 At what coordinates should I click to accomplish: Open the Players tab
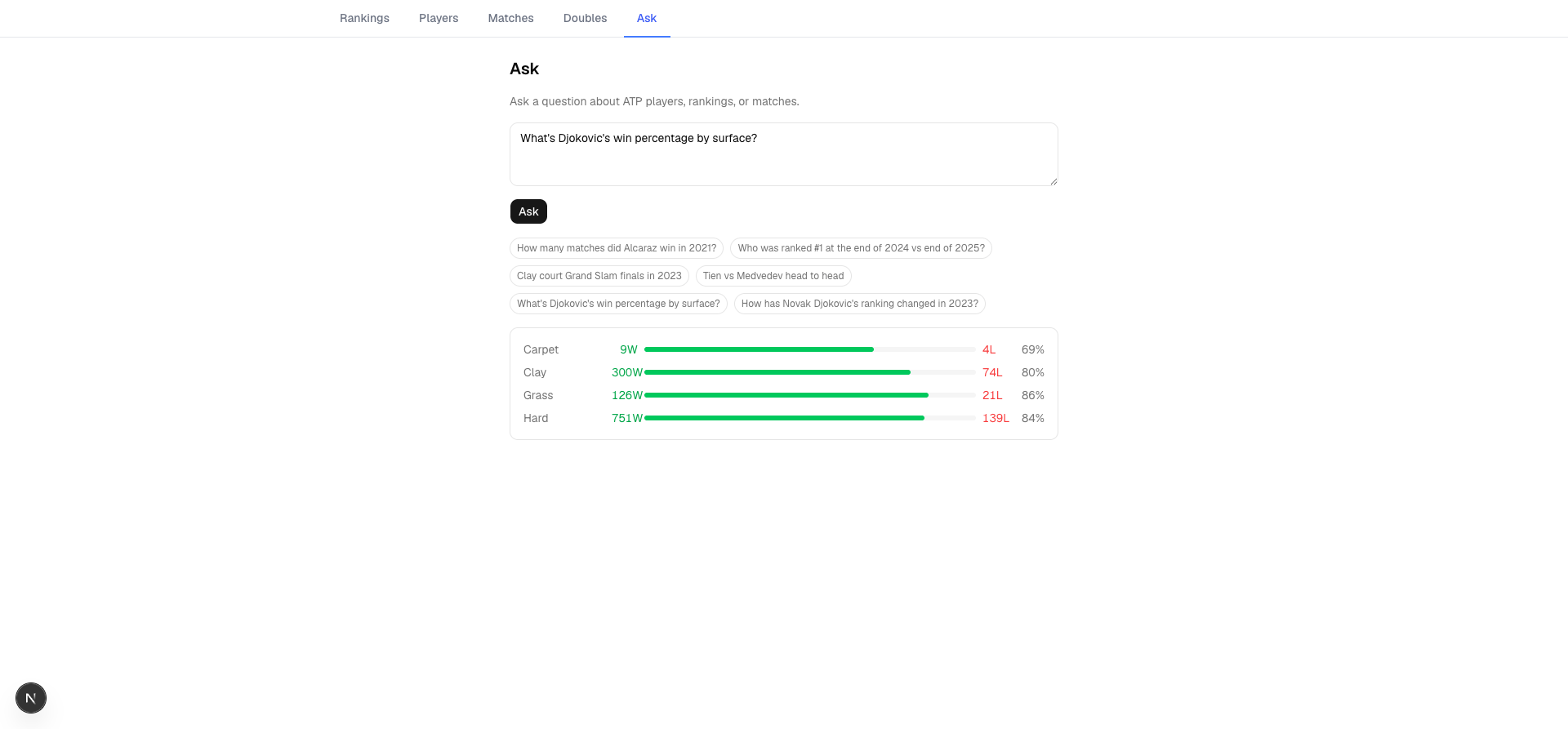click(439, 18)
